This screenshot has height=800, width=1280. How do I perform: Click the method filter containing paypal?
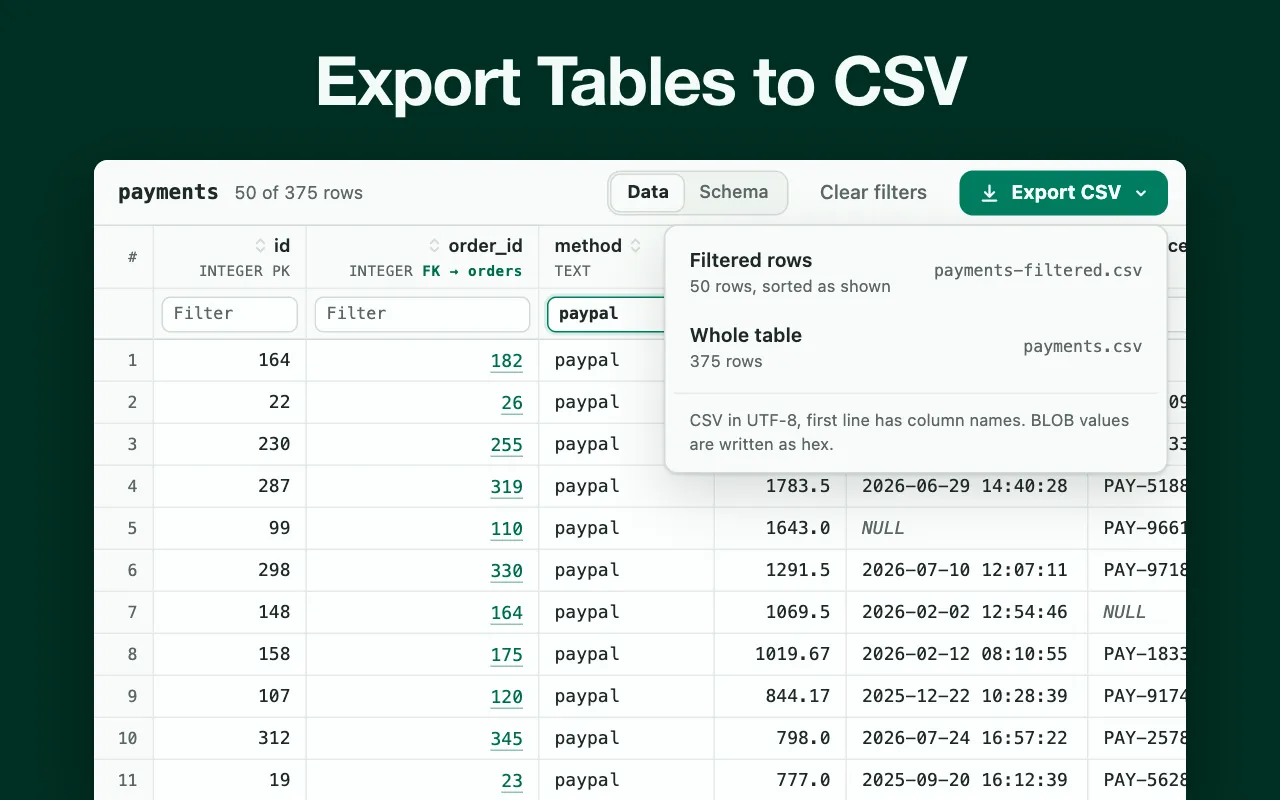click(607, 314)
